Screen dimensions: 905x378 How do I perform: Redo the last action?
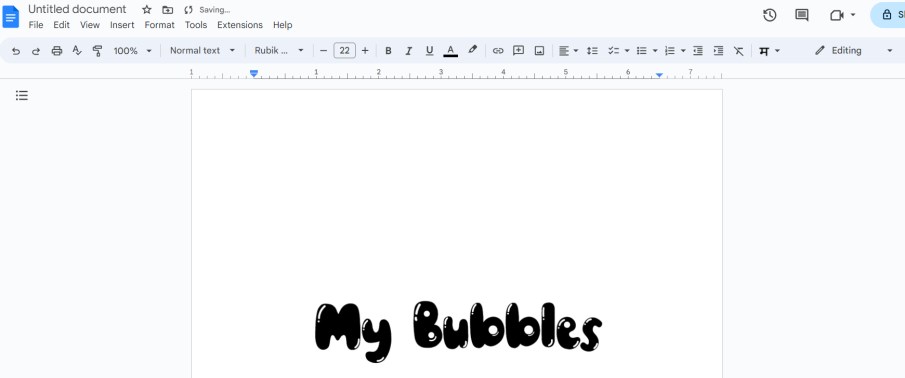coord(36,51)
